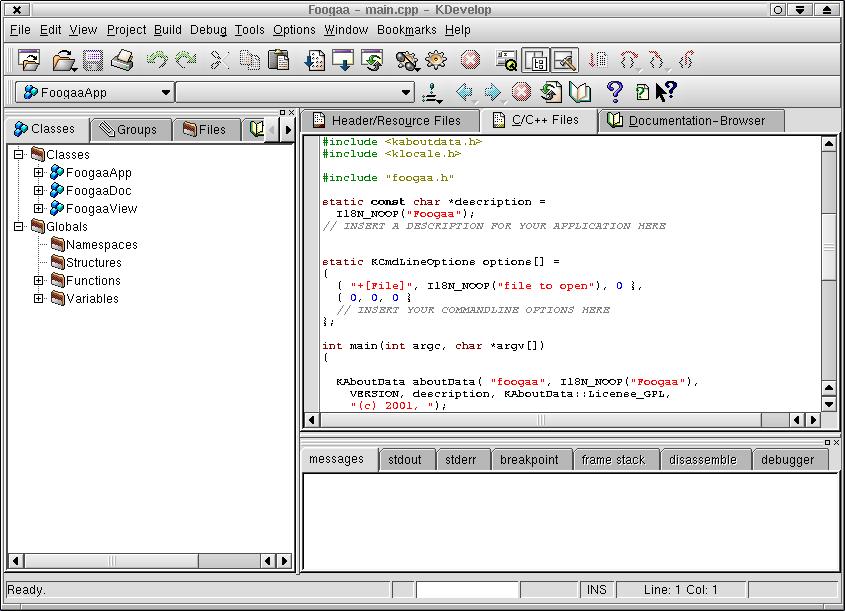Click the build gear icon
This screenshot has width=845, height=611.
click(x=435, y=61)
